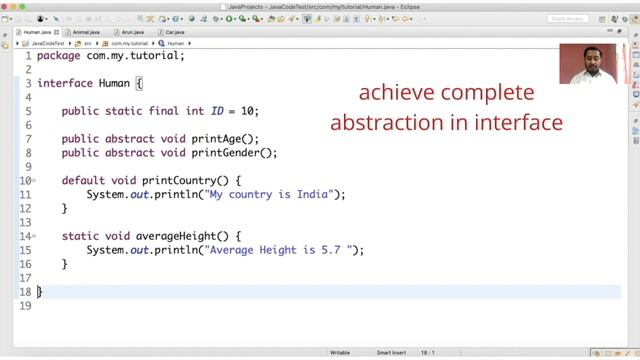Close the Human.java tab

[56, 32]
